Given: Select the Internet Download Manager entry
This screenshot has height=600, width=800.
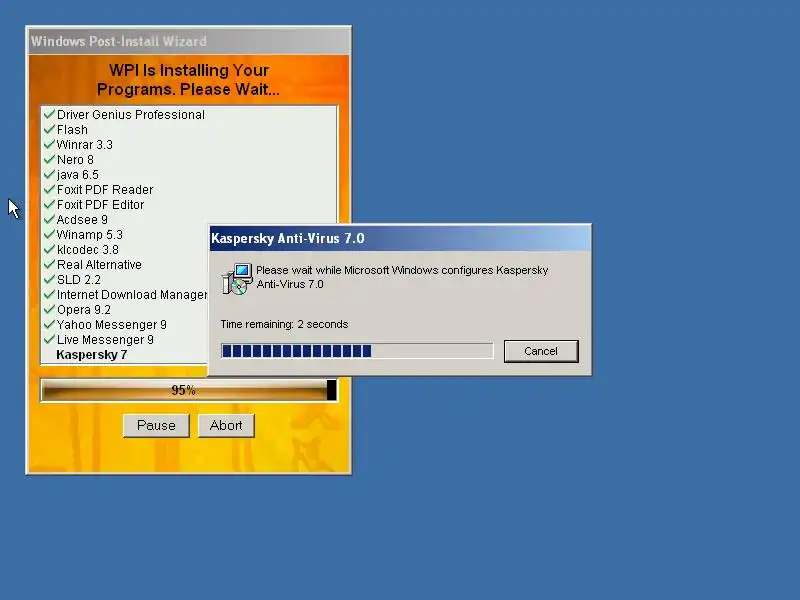Looking at the screenshot, I should [x=132, y=295].
